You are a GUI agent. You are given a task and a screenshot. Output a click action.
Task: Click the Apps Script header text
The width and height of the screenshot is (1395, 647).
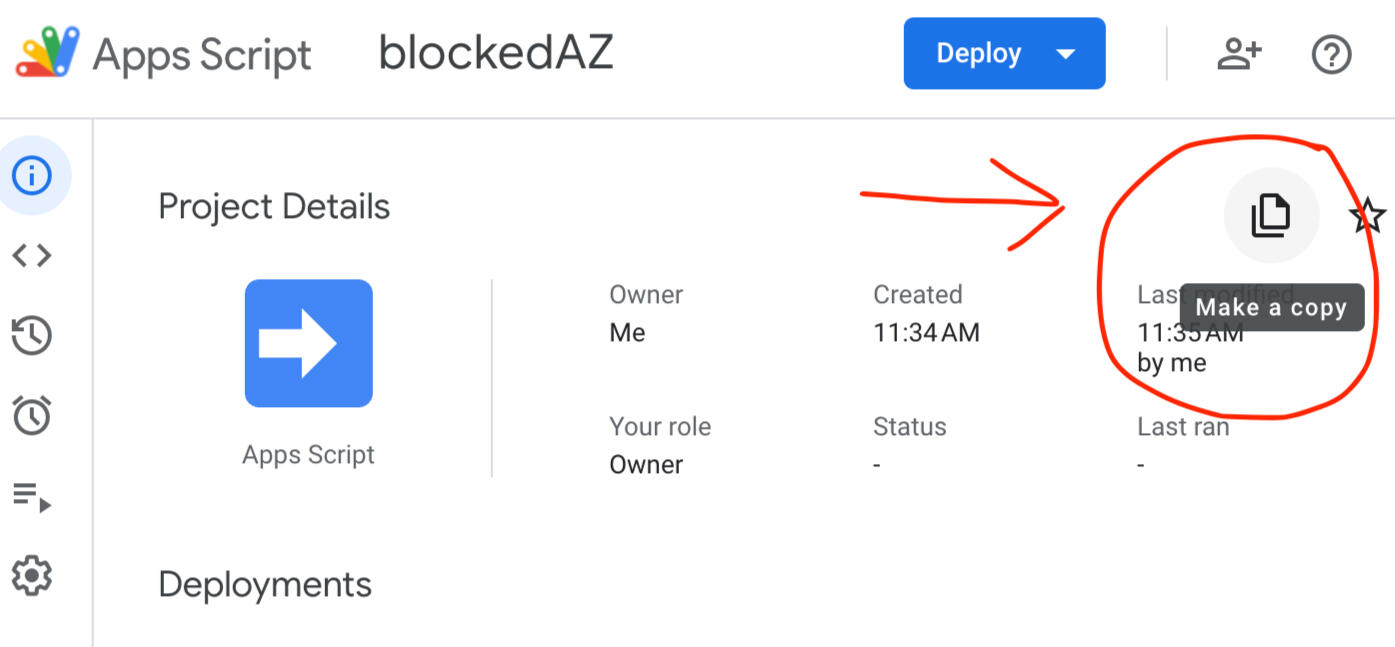[x=202, y=54]
